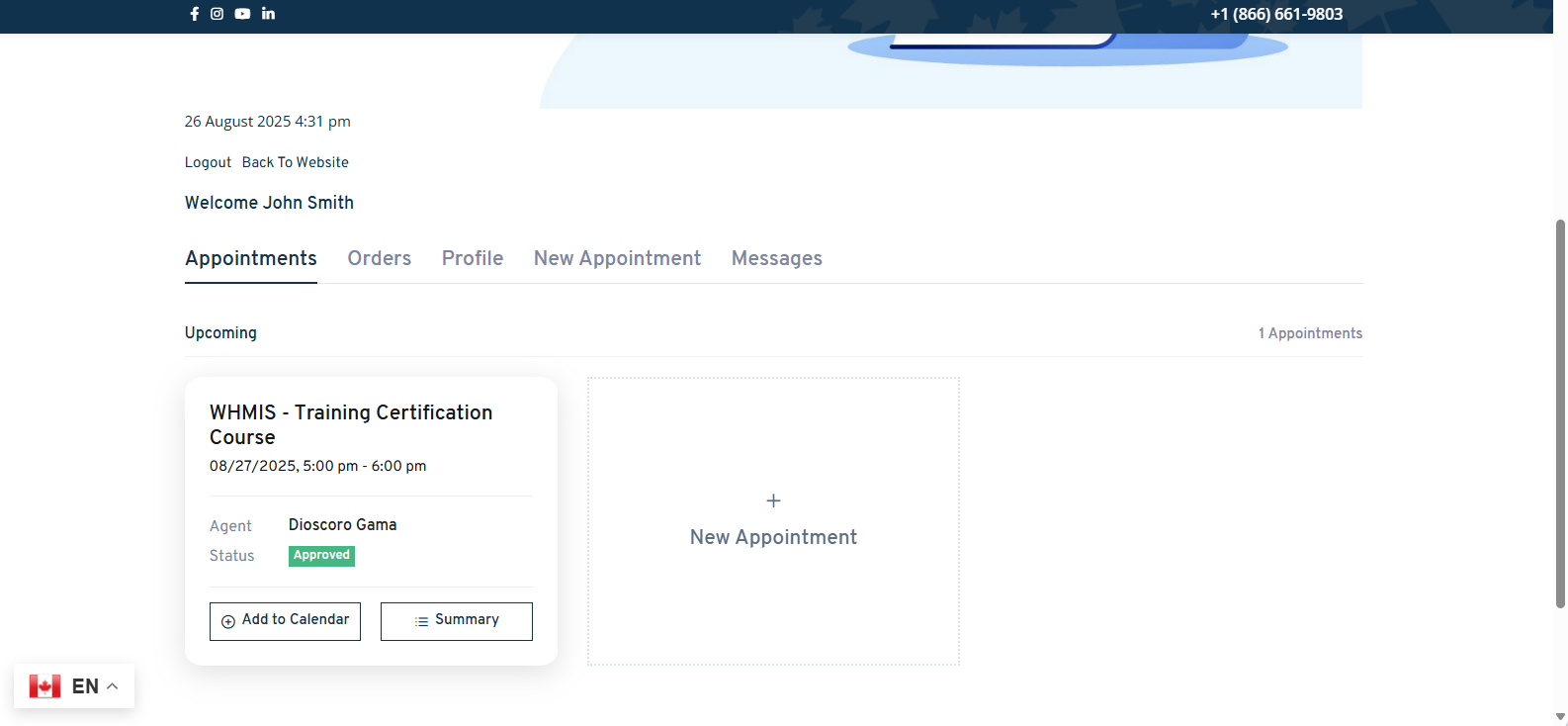Go to the New Appointment tab

click(x=617, y=258)
